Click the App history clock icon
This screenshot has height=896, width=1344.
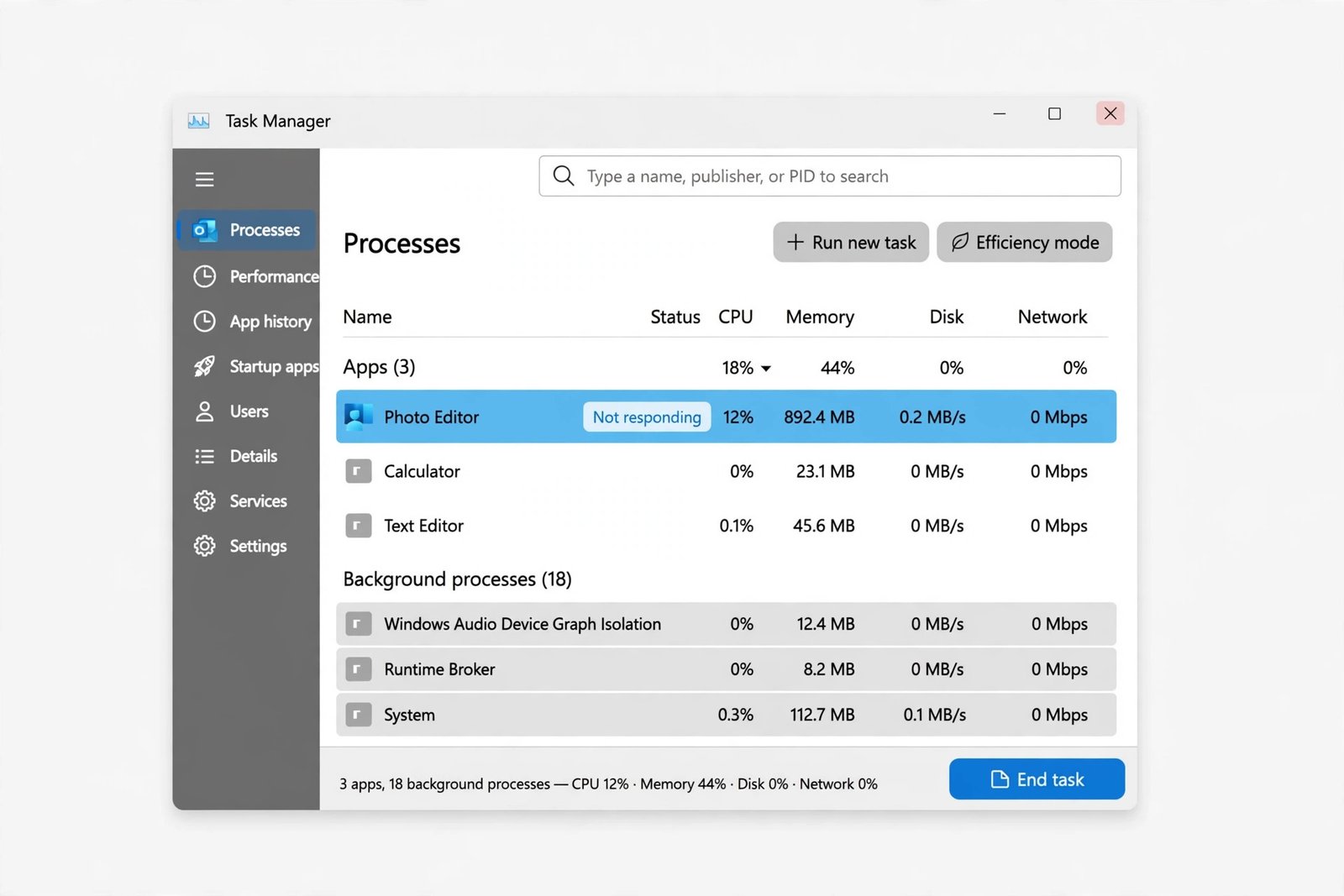point(204,321)
